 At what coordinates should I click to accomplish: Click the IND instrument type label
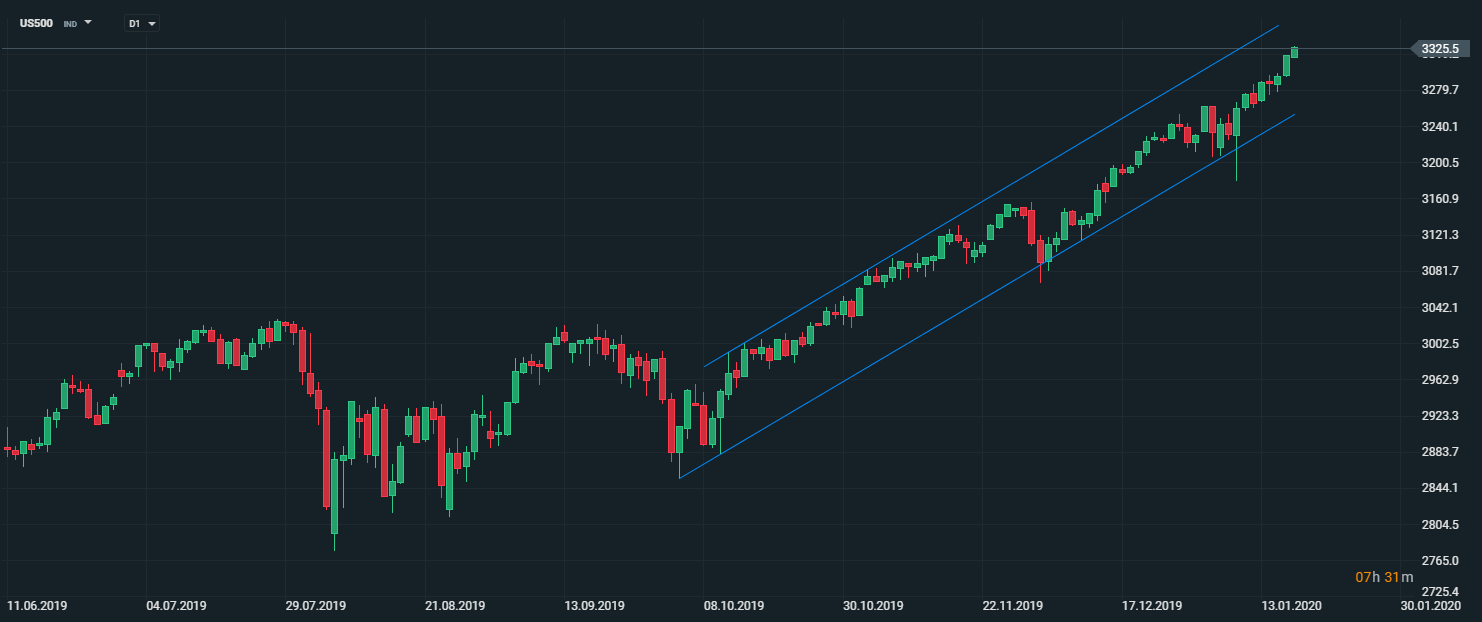coord(70,23)
